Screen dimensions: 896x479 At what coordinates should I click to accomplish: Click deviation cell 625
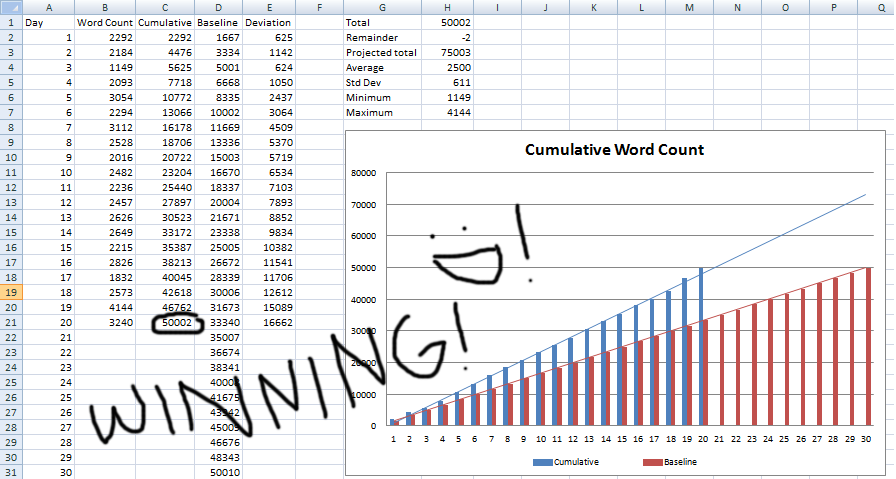(x=269, y=38)
